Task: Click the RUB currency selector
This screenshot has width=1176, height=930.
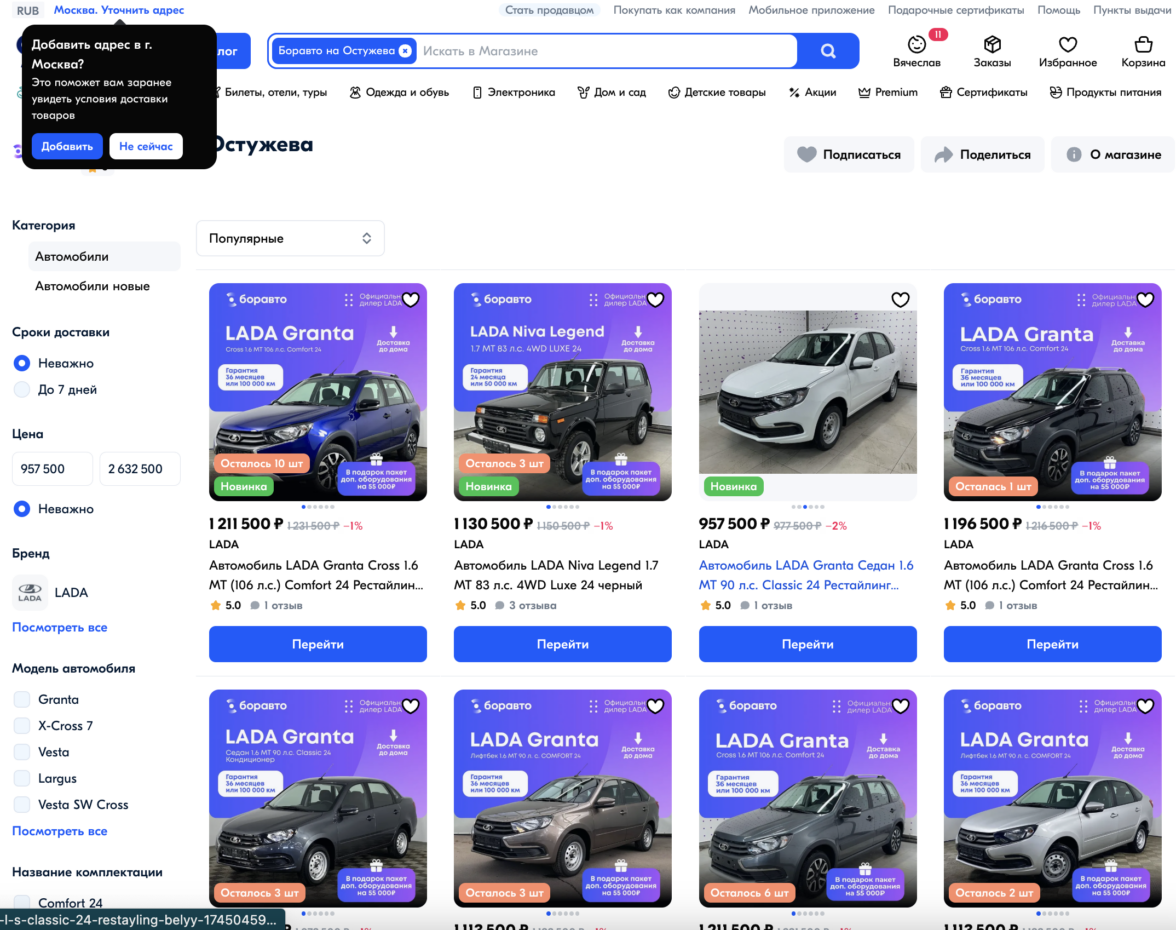Action: click(28, 10)
